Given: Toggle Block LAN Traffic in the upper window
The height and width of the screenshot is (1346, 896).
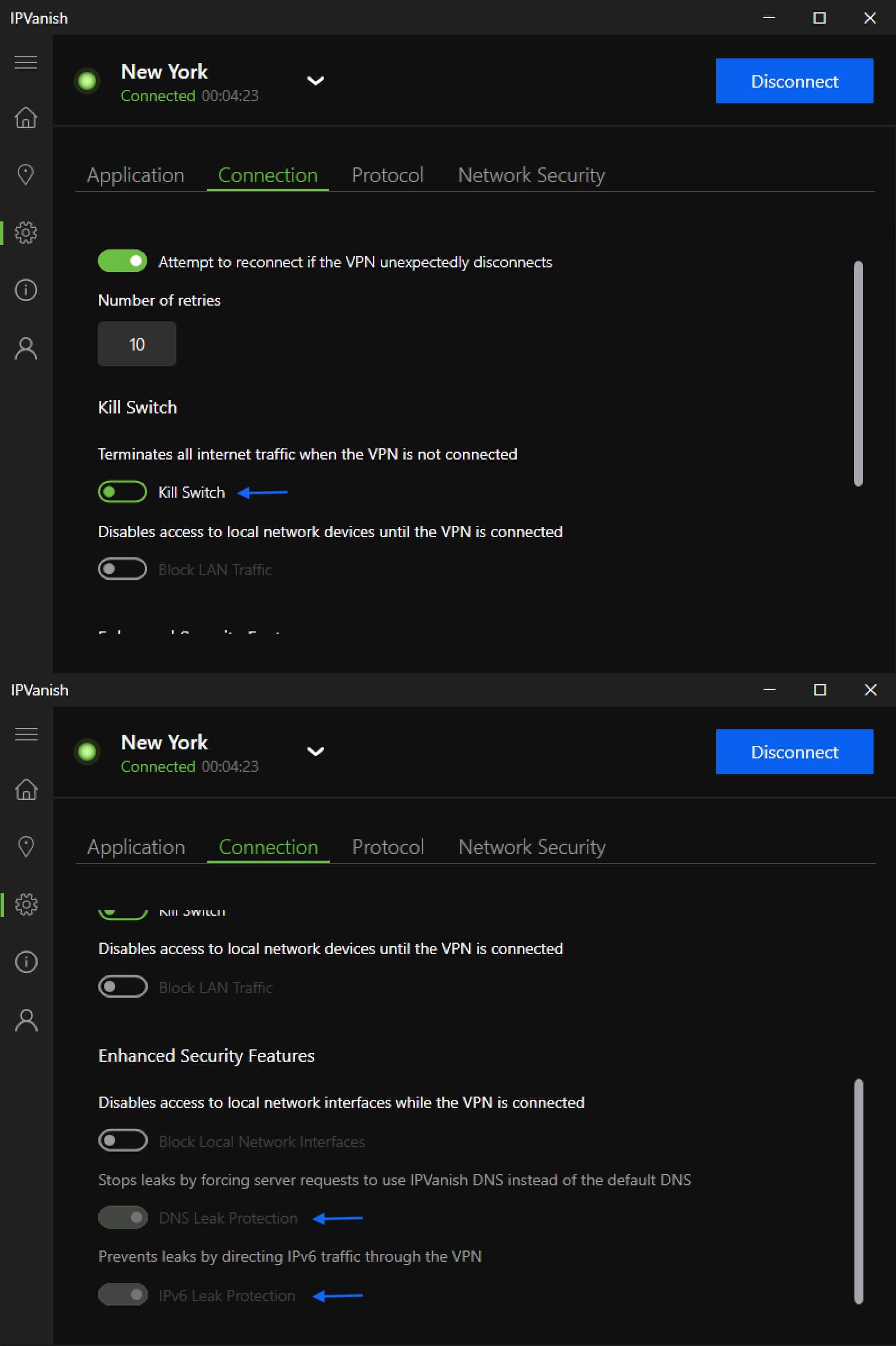Looking at the screenshot, I should pyautogui.click(x=122, y=569).
